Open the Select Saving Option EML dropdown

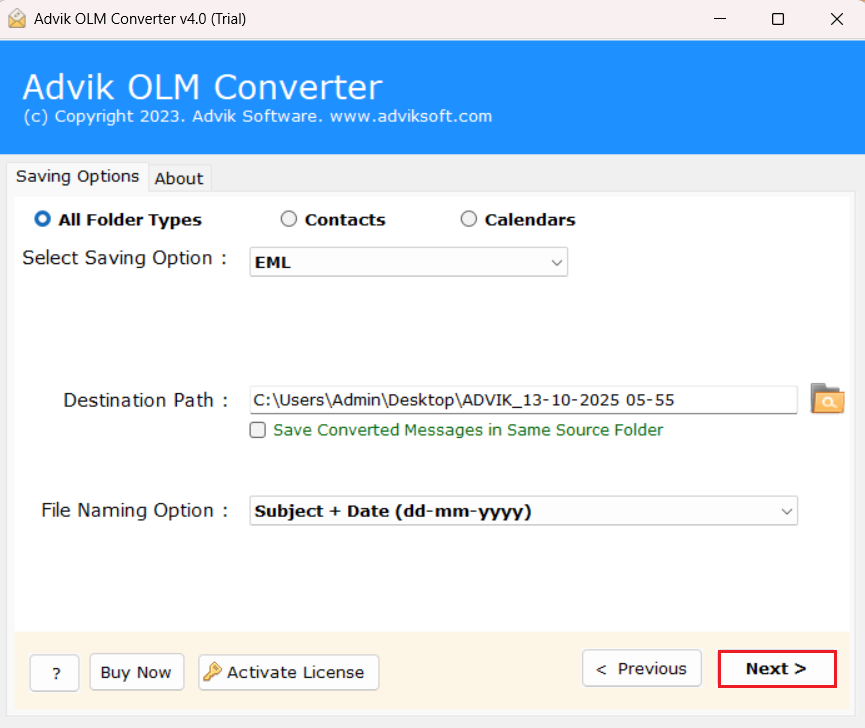pyautogui.click(x=408, y=262)
